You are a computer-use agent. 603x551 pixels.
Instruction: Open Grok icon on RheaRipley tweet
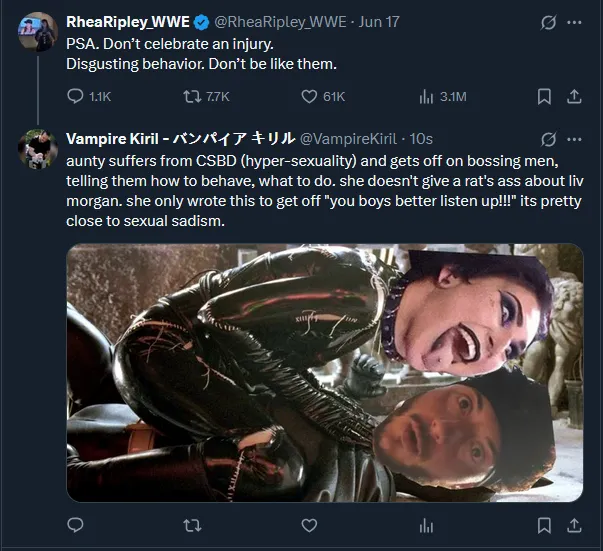click(547, 22)
